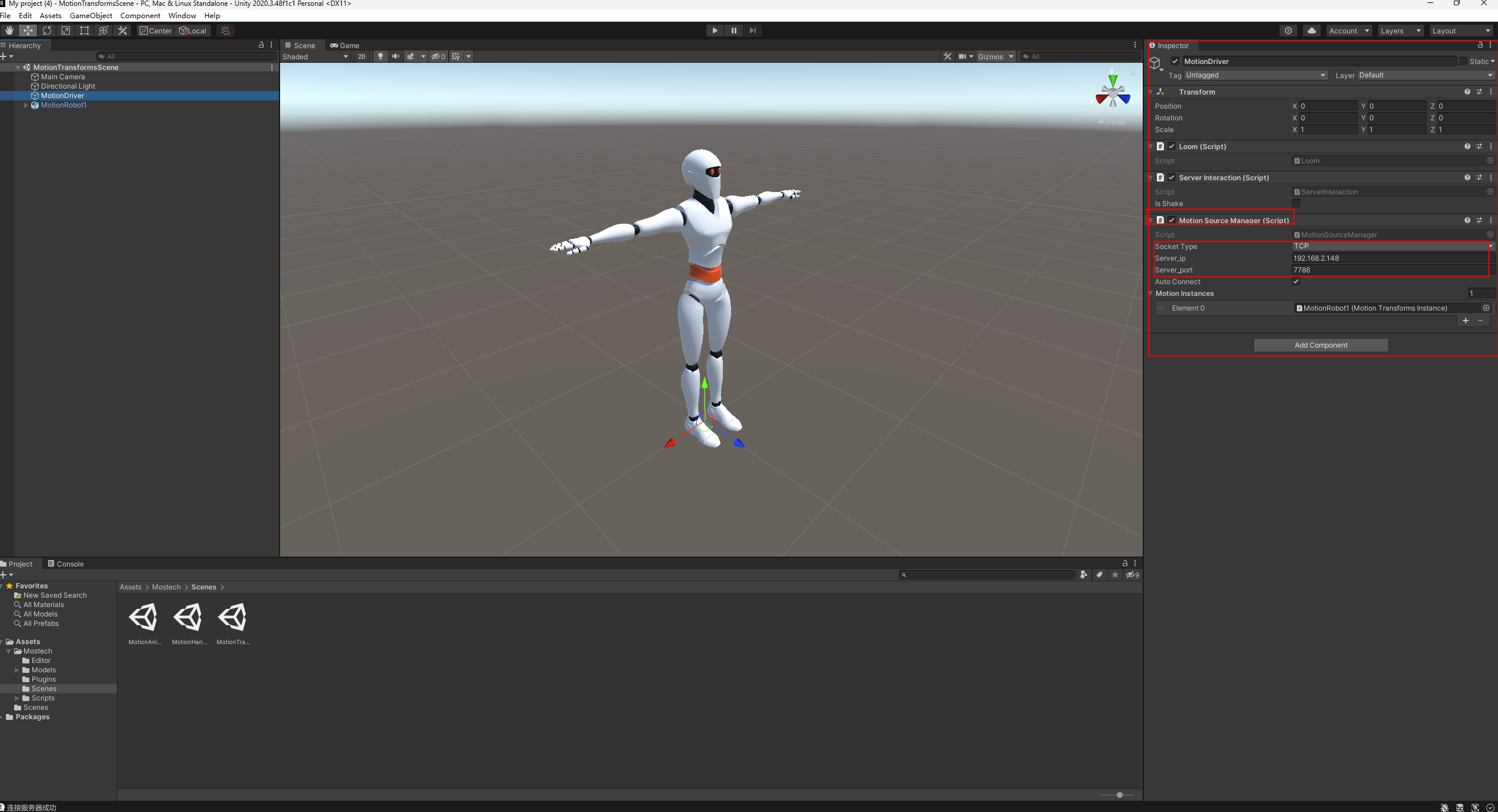Toggle the Is Shake checkbox
Viewport: 1498px width, 812px height.
coord(1296,203)
